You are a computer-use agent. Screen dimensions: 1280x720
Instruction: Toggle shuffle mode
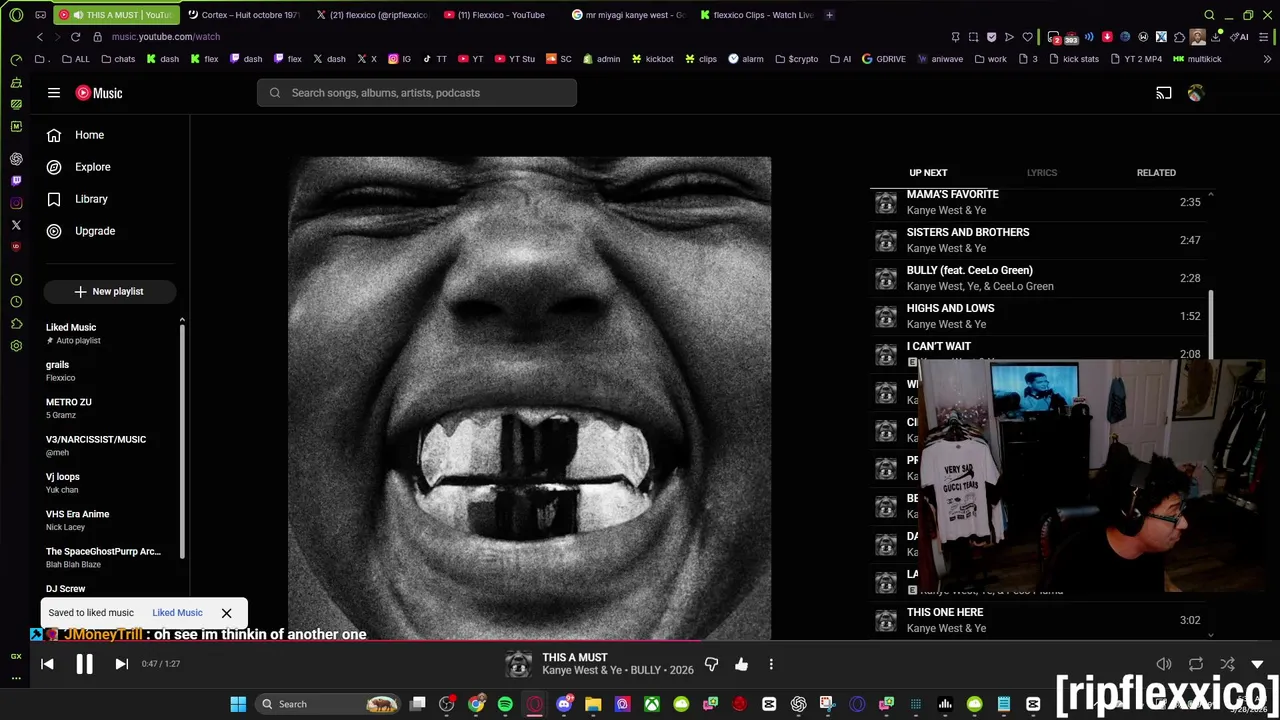1227,664
